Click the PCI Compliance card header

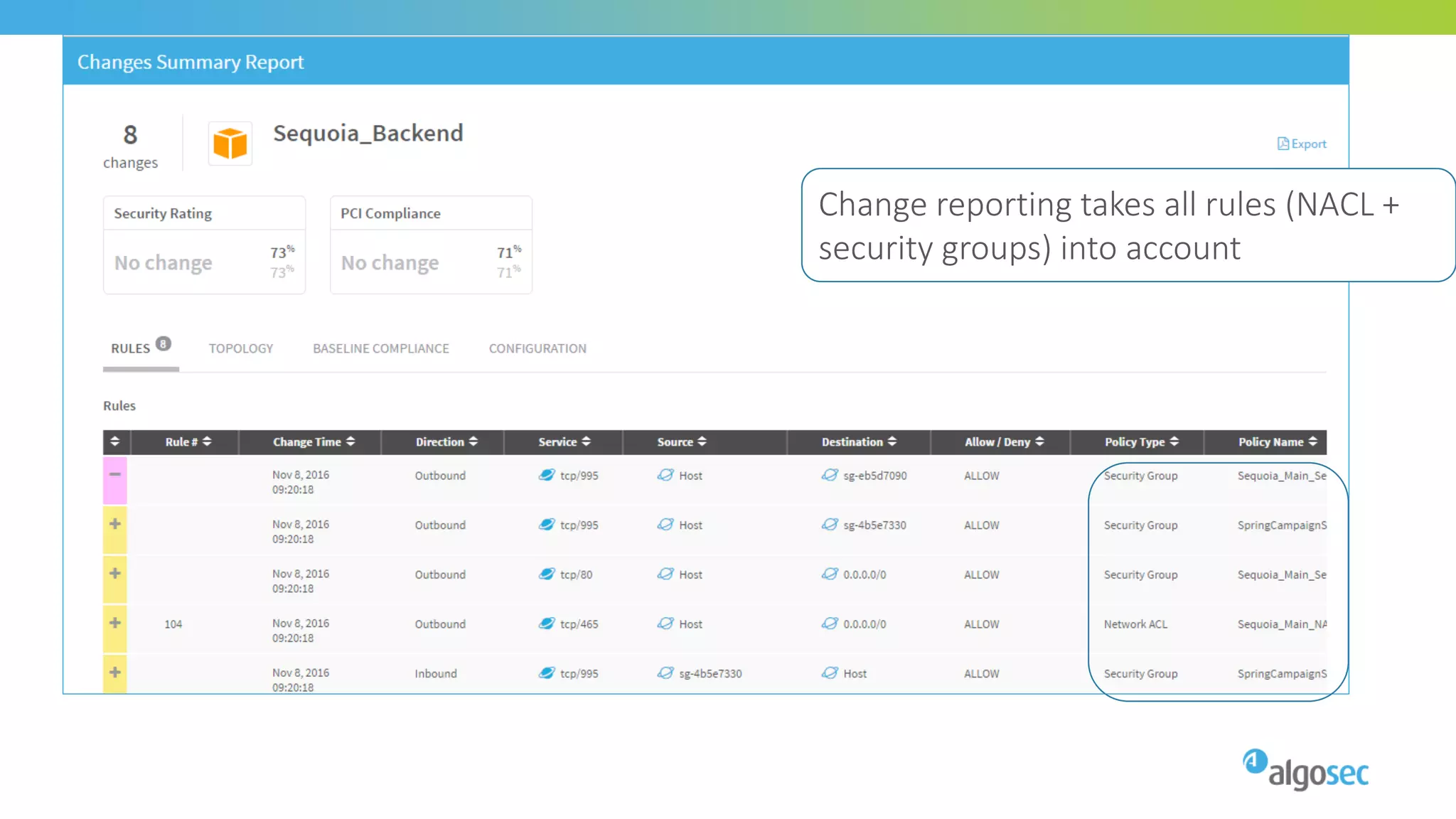(431, 213)
